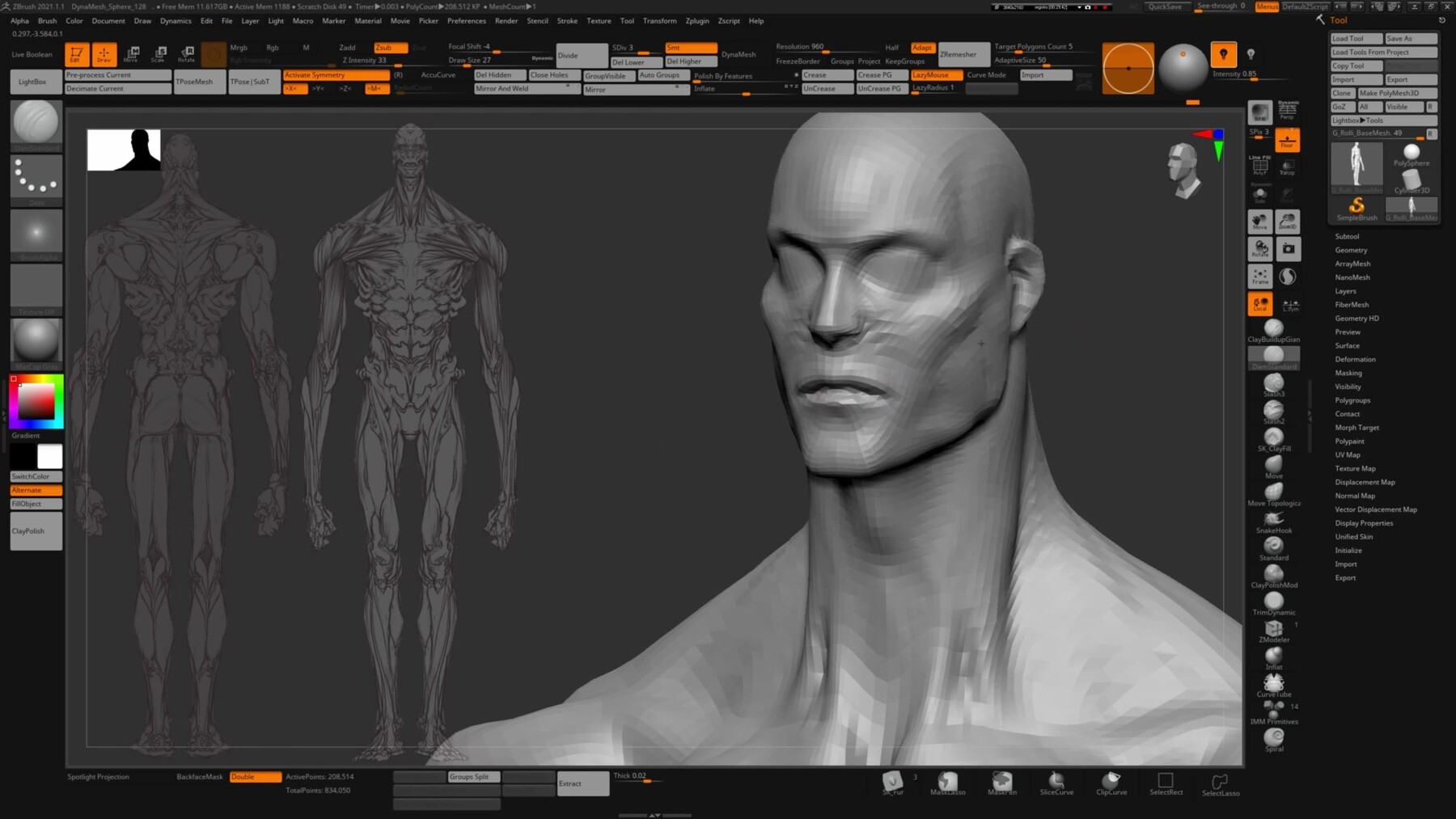This screenshot has height=819, width=1456.
Task: Select the DamStandard brush
Action: (1274, 353)
